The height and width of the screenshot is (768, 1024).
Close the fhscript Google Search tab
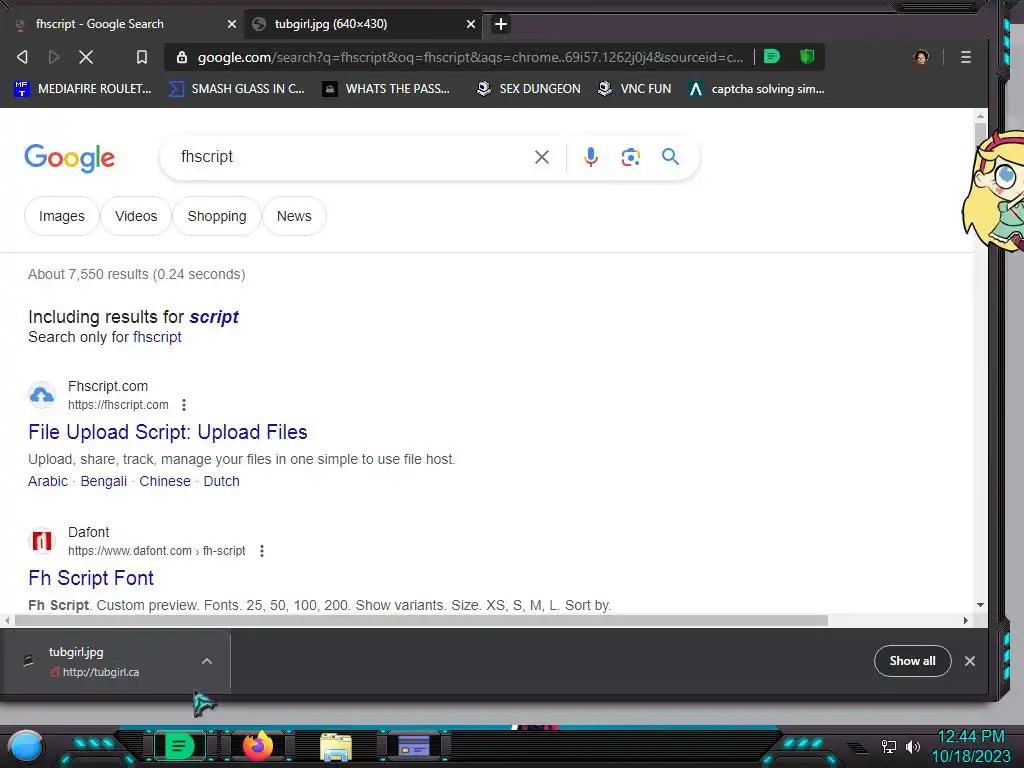click(232, 24)
